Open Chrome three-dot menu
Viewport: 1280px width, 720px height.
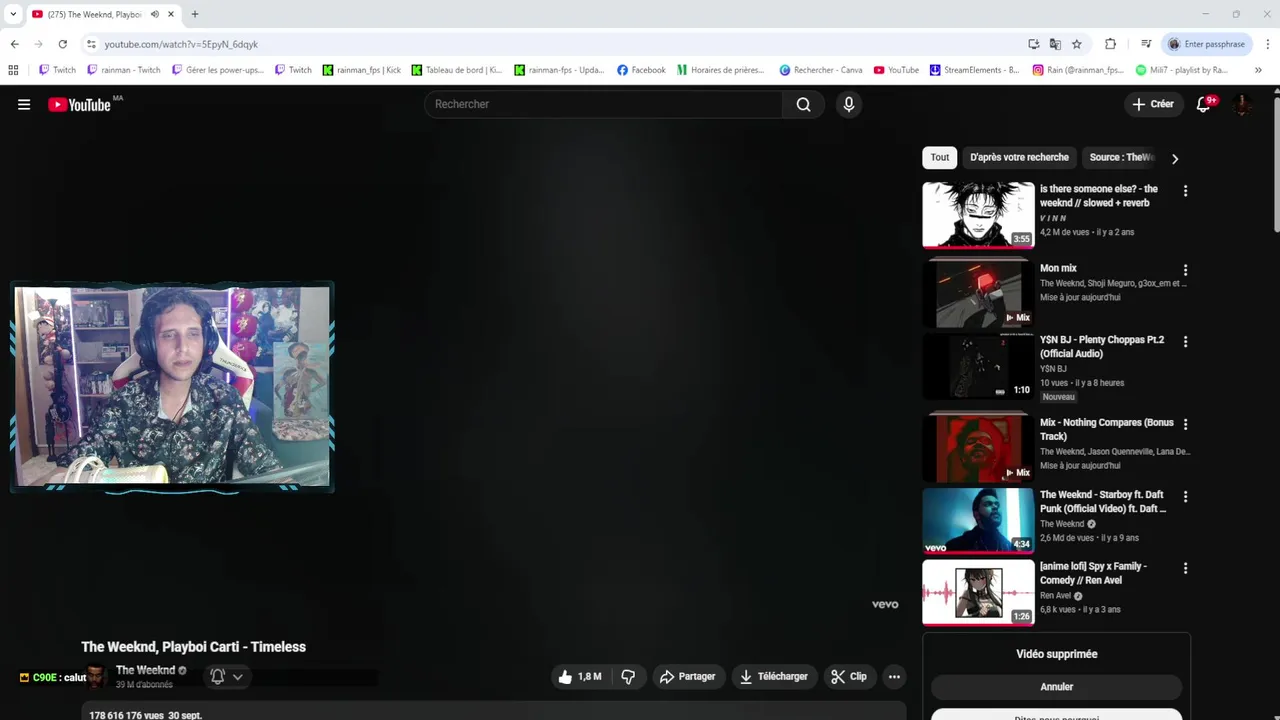coord(1268,44)
